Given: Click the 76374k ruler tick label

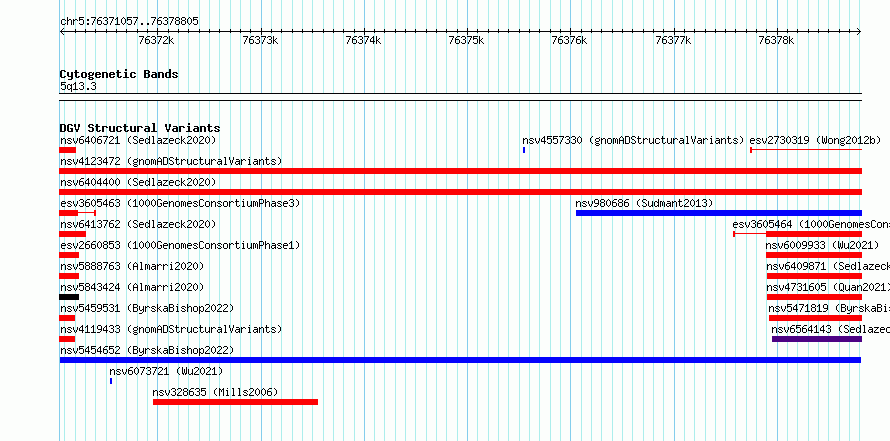Looking at the screenshot, I should 363,40.
